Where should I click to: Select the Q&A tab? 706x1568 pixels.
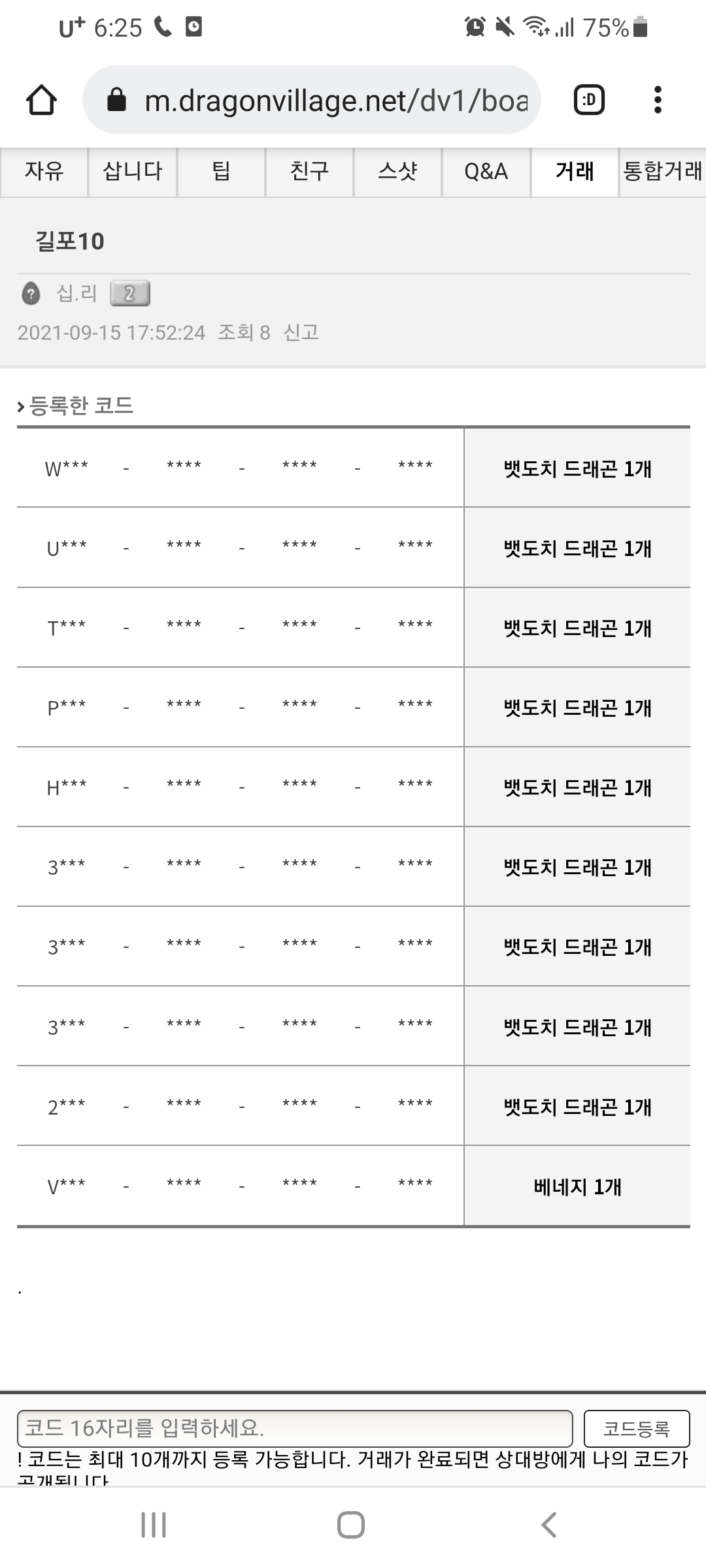(486, 172)
